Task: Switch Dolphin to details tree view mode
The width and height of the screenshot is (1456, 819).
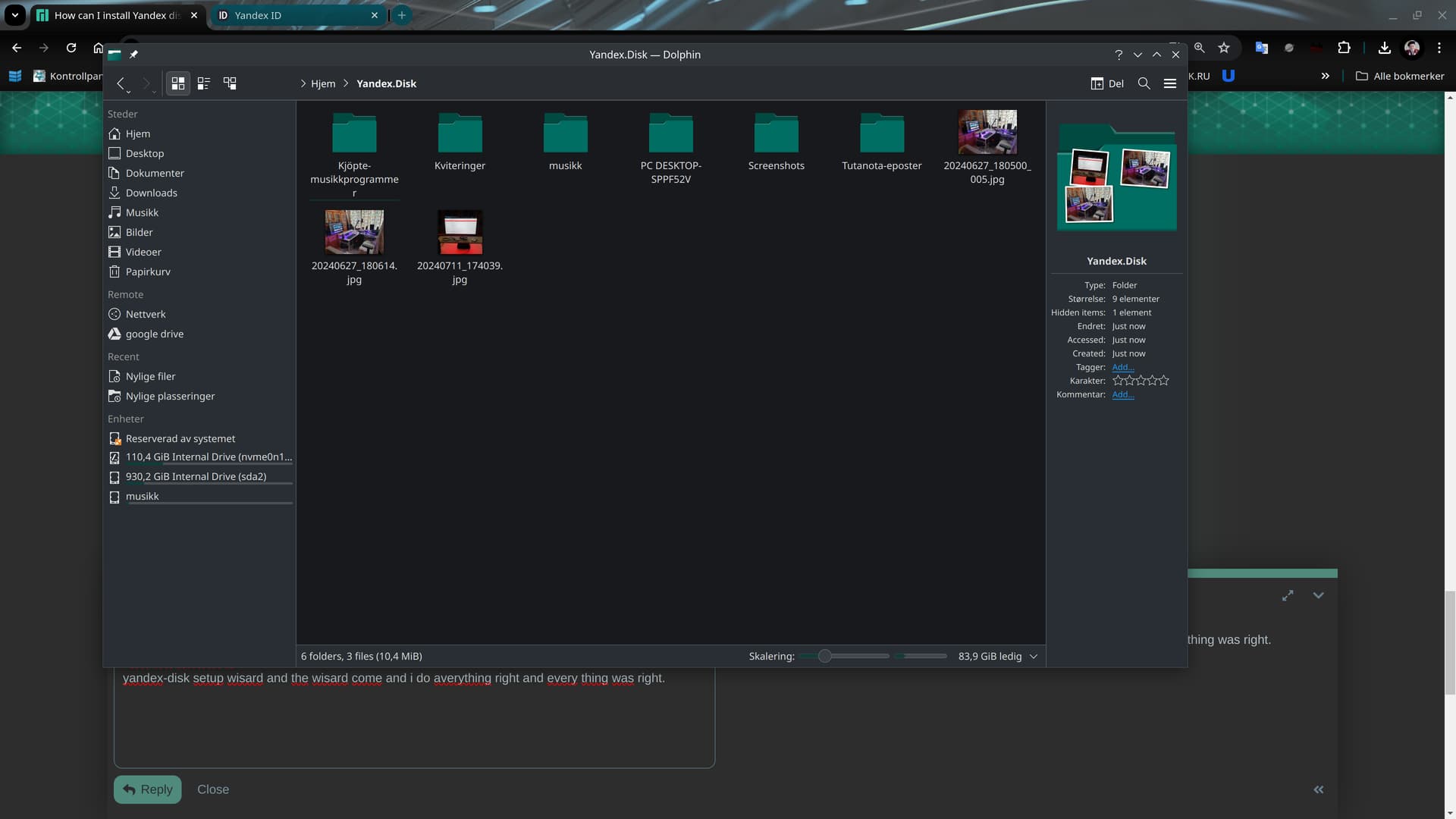Action: point(230,83)
